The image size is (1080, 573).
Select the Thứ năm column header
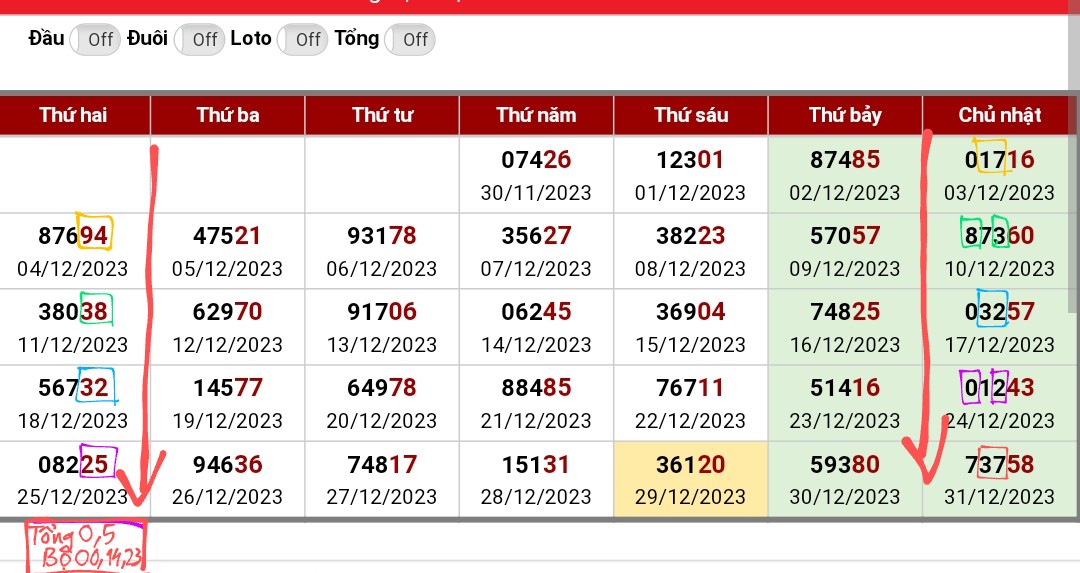pos(536,115)
